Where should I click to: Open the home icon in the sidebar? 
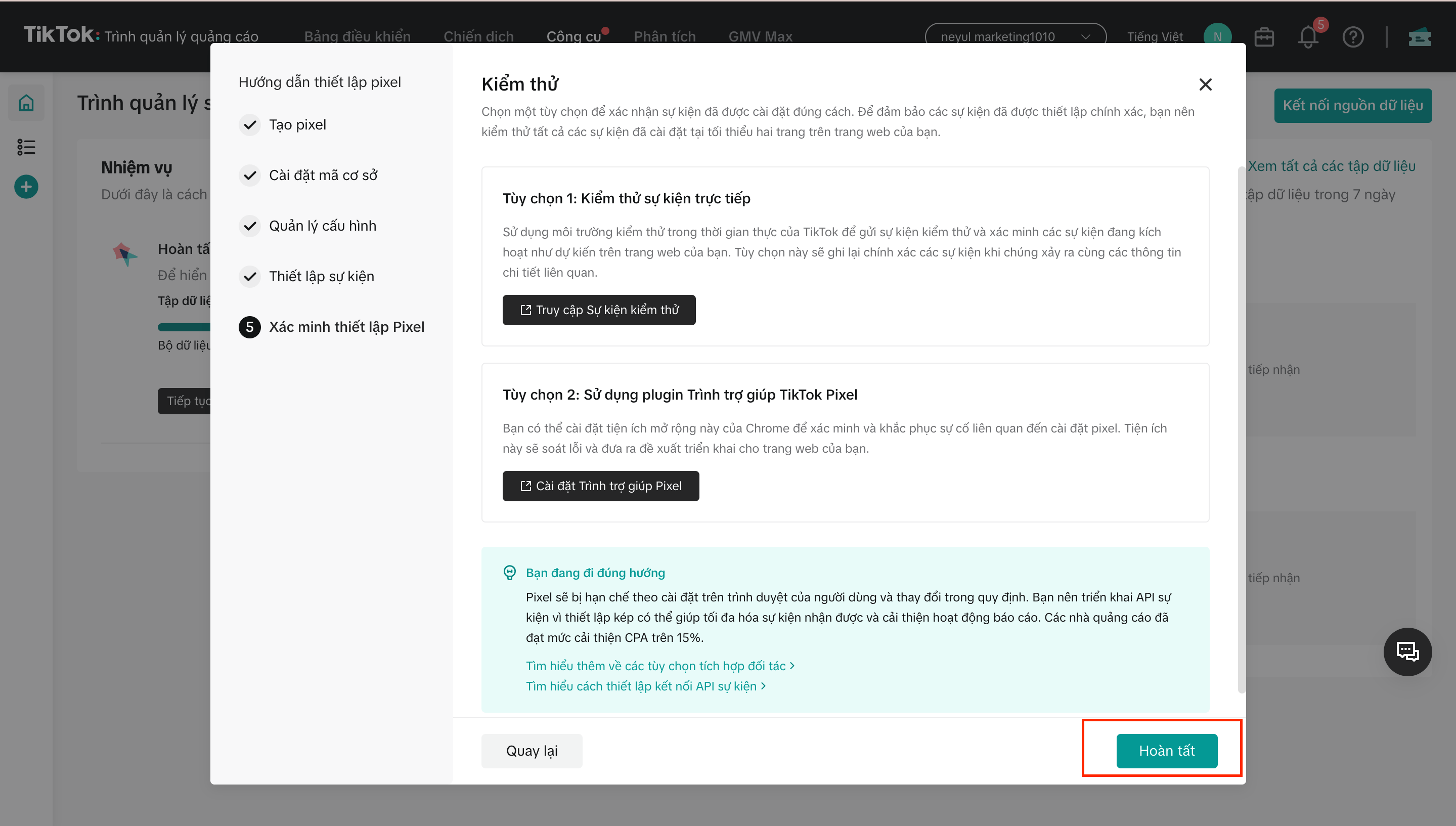coord(26,103)
